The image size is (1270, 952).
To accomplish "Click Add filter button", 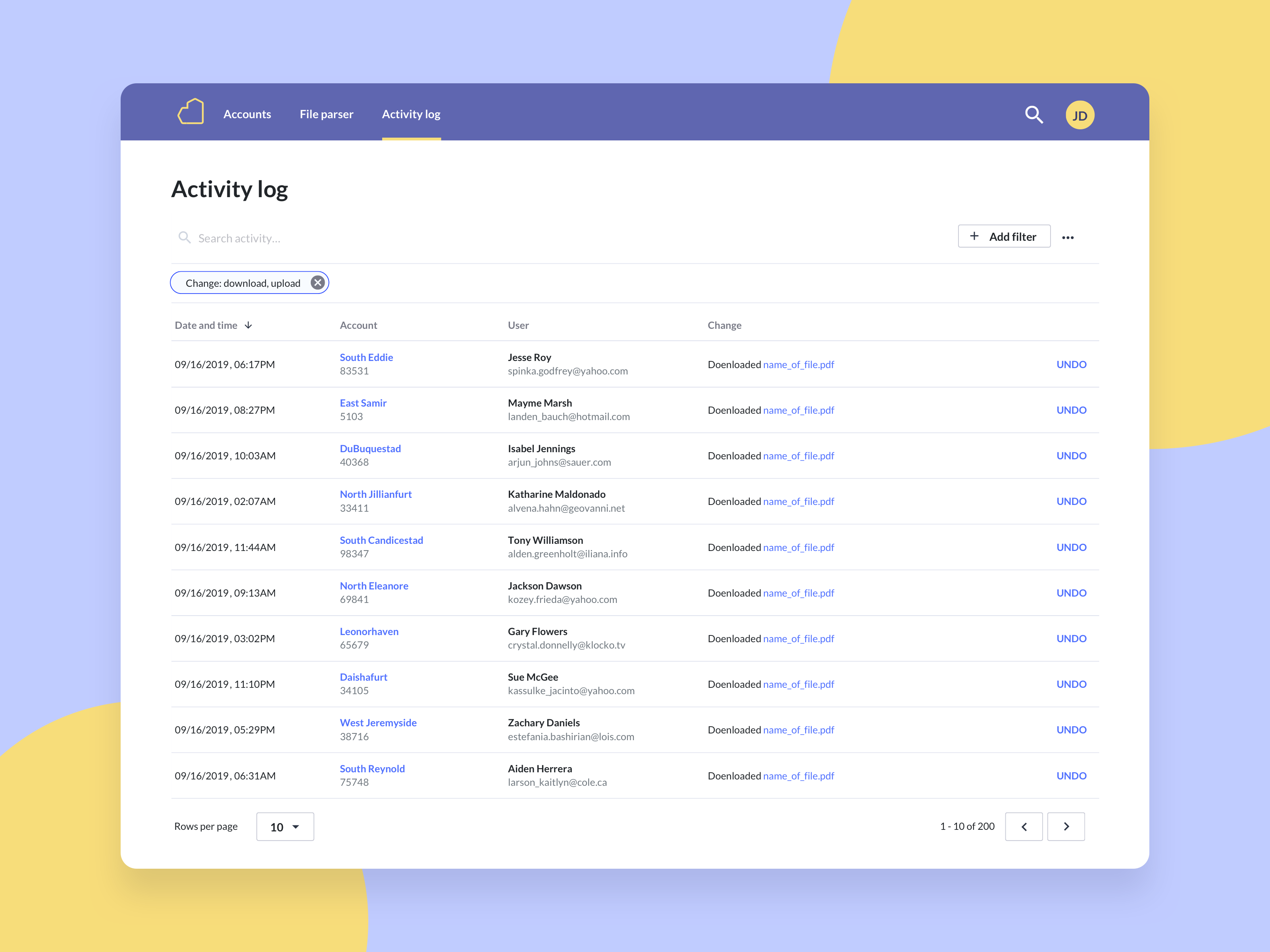I will point(1004,236).
